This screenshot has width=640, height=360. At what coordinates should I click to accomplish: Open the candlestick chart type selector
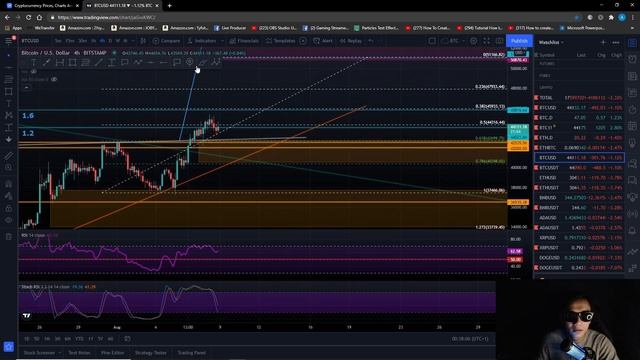[x=143, y=41]
